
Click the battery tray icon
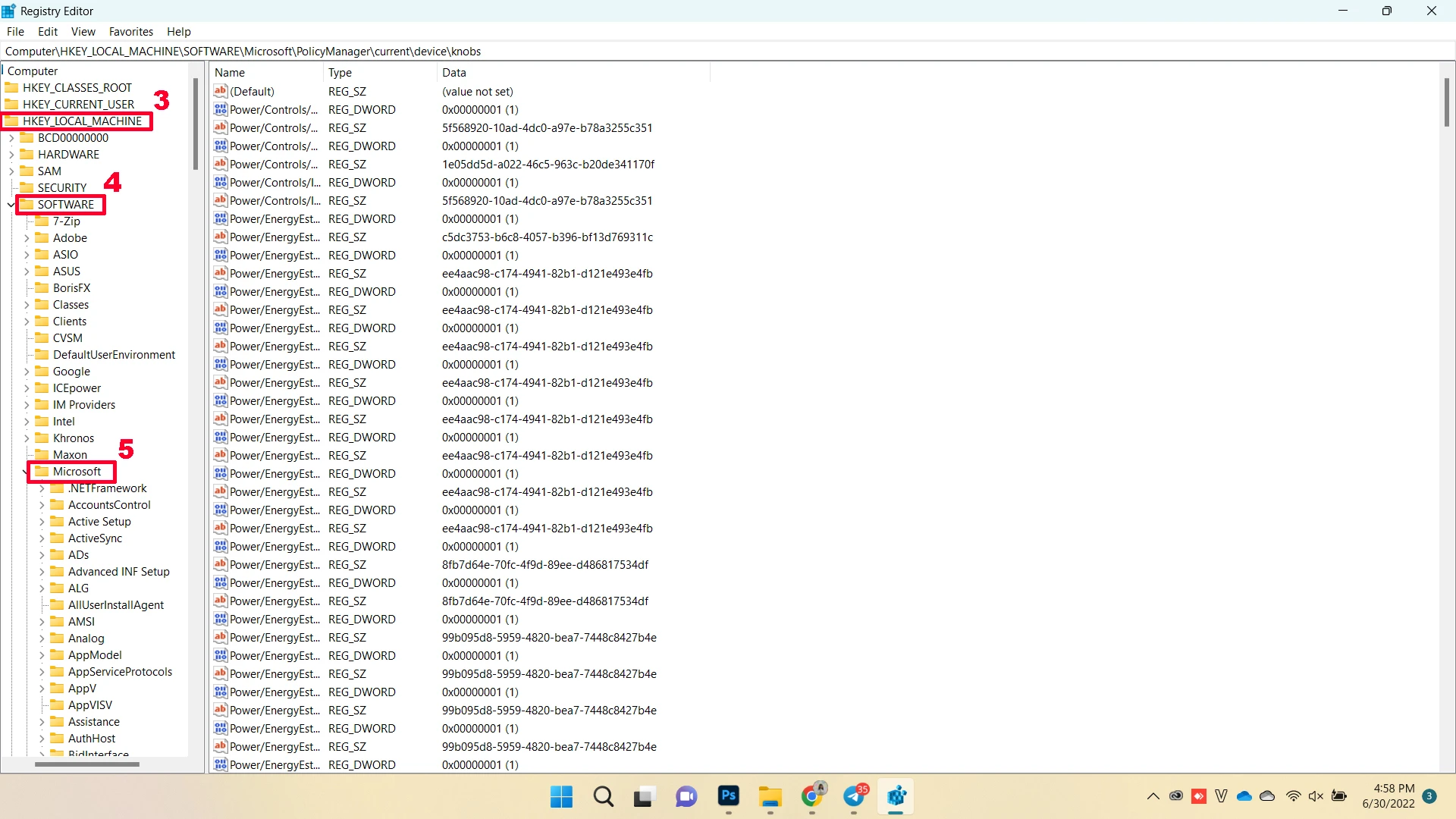pyautogui.click(x=1339, y=796)
